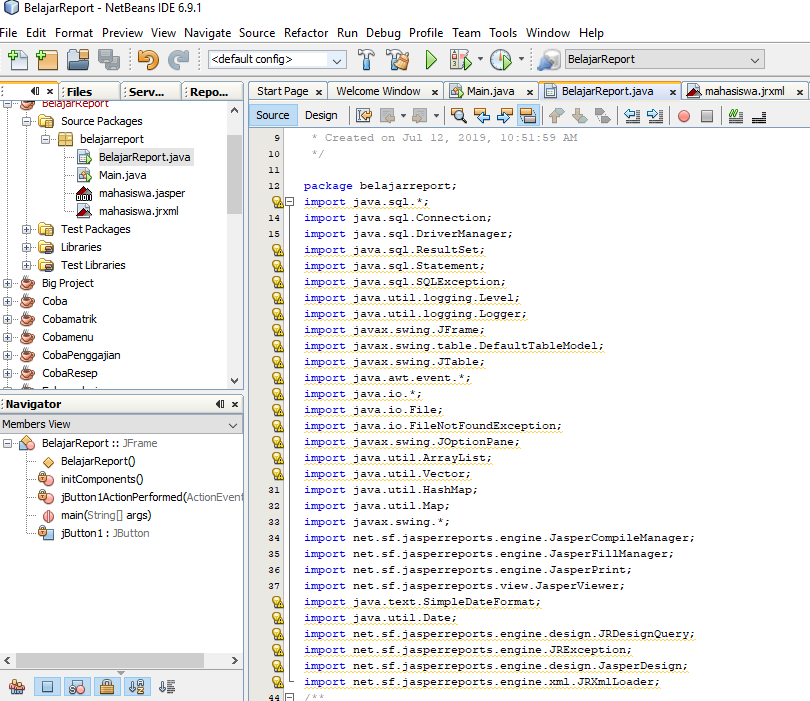Toggle Show Fields filter in Navigator

point(48,687)
